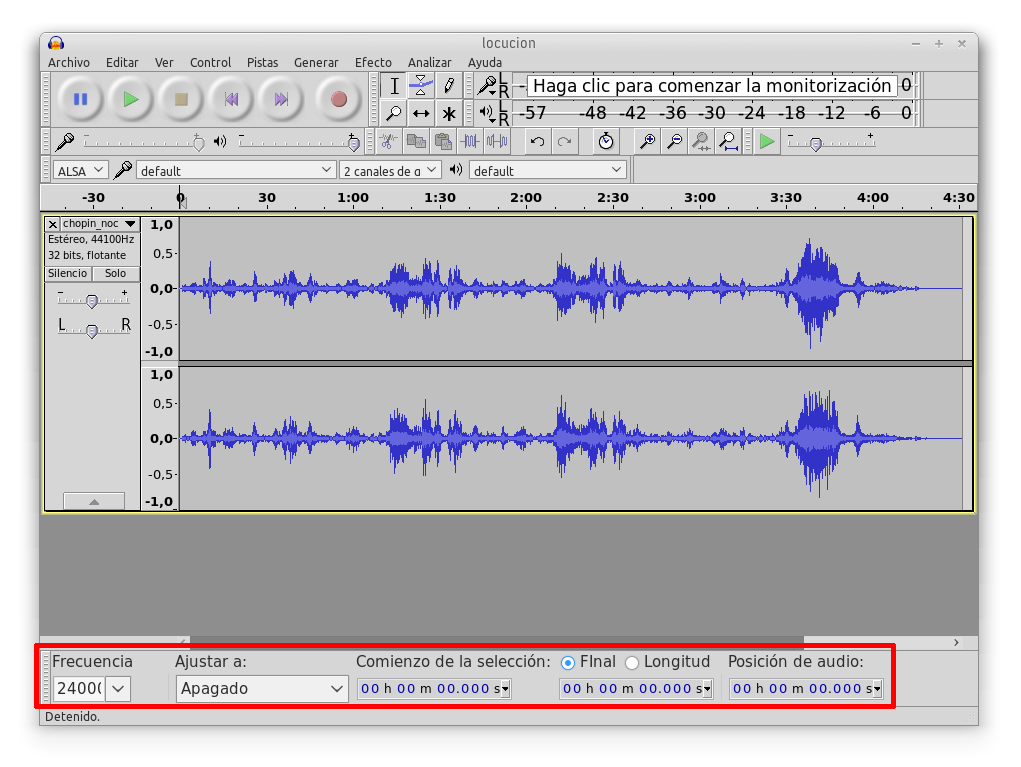Image resolution: width=1021 pixels, height=767 pixels.
Task: Select the Time Shift arrows tool
Action: (x=421, y=113)
